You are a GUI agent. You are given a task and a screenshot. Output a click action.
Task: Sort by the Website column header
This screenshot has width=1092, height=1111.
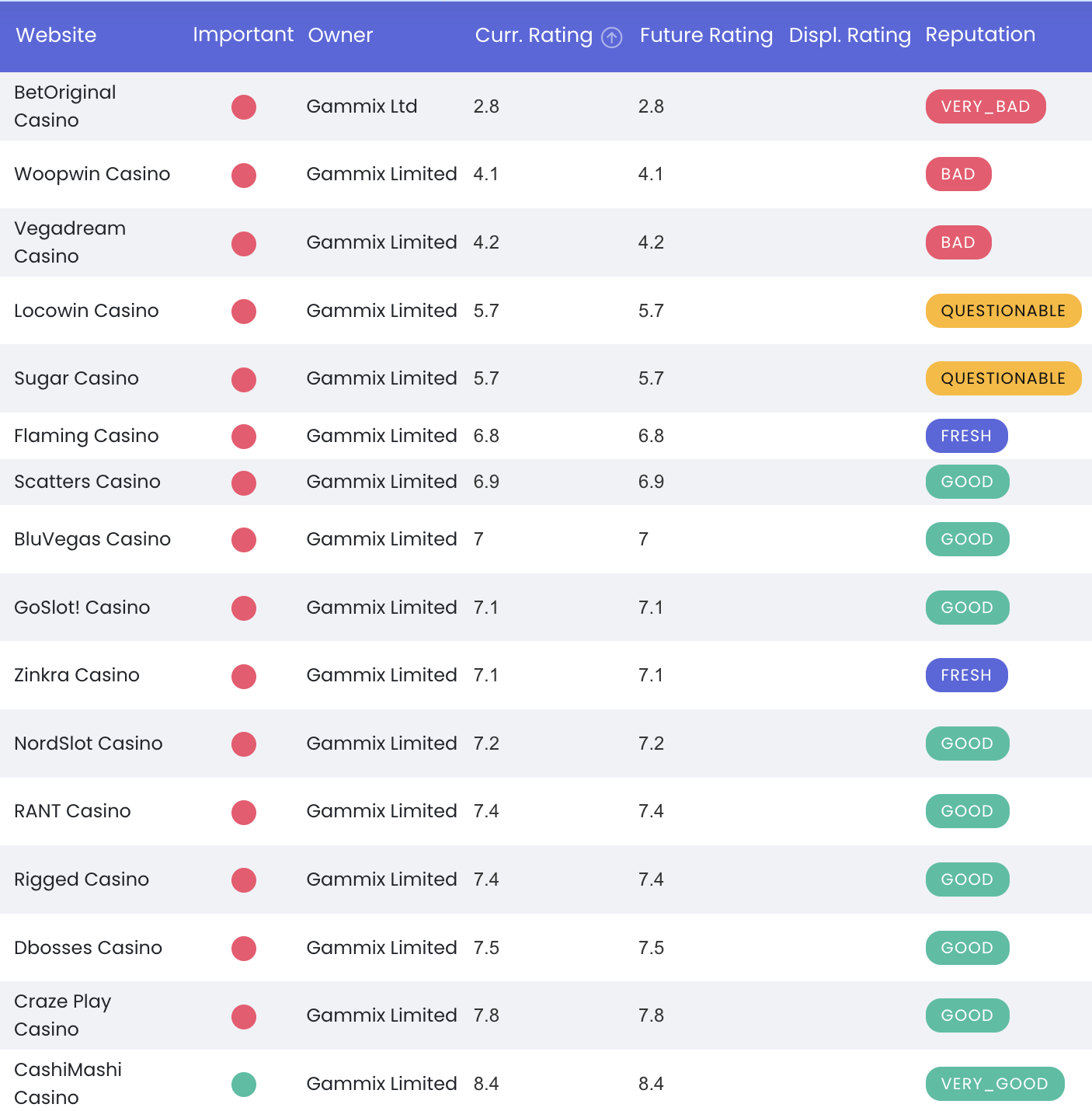pos(56,35)
